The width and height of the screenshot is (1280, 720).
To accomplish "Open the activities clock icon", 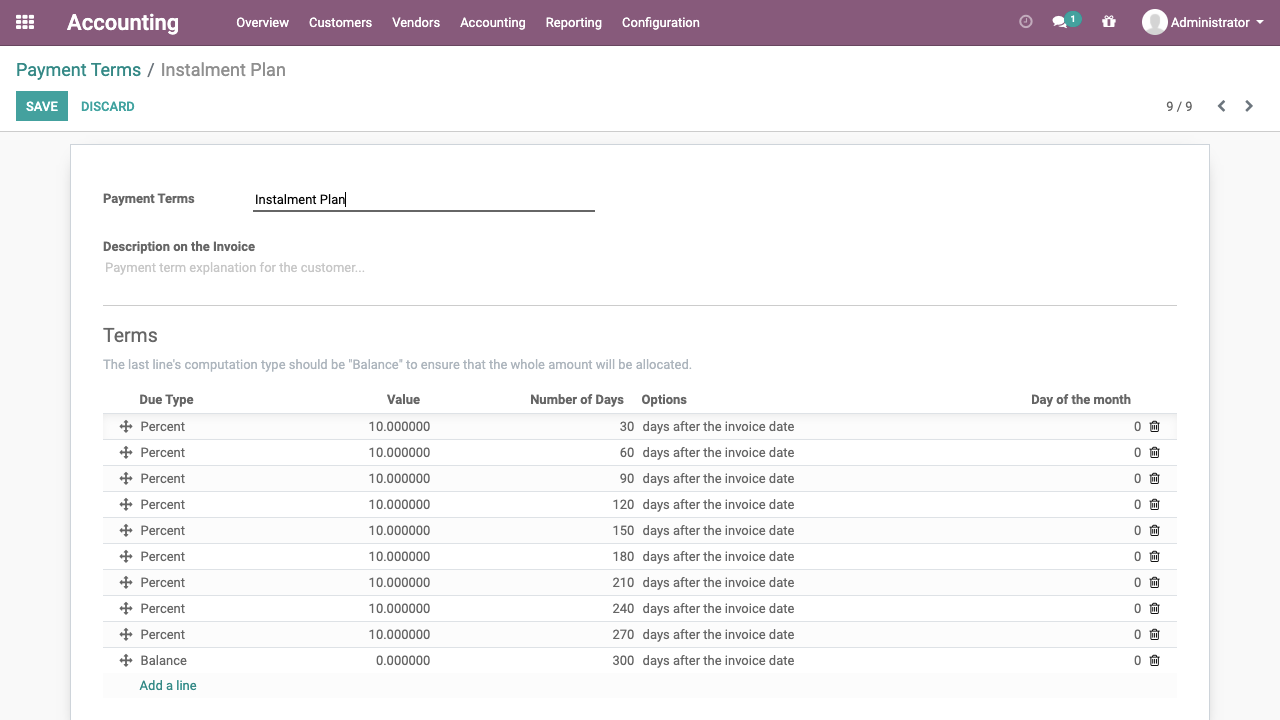I will 1025,22.
